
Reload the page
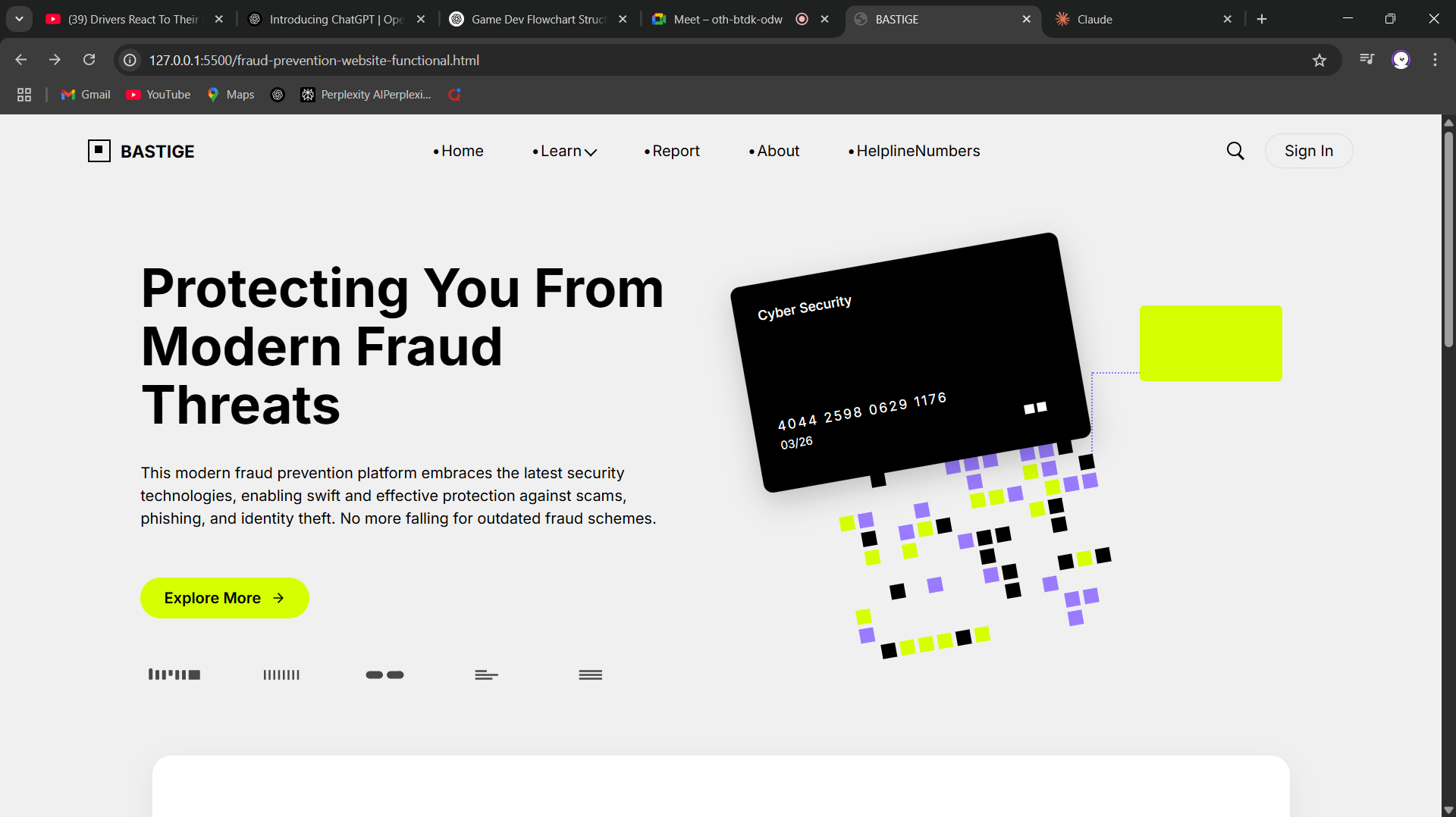tap(89, 60)
